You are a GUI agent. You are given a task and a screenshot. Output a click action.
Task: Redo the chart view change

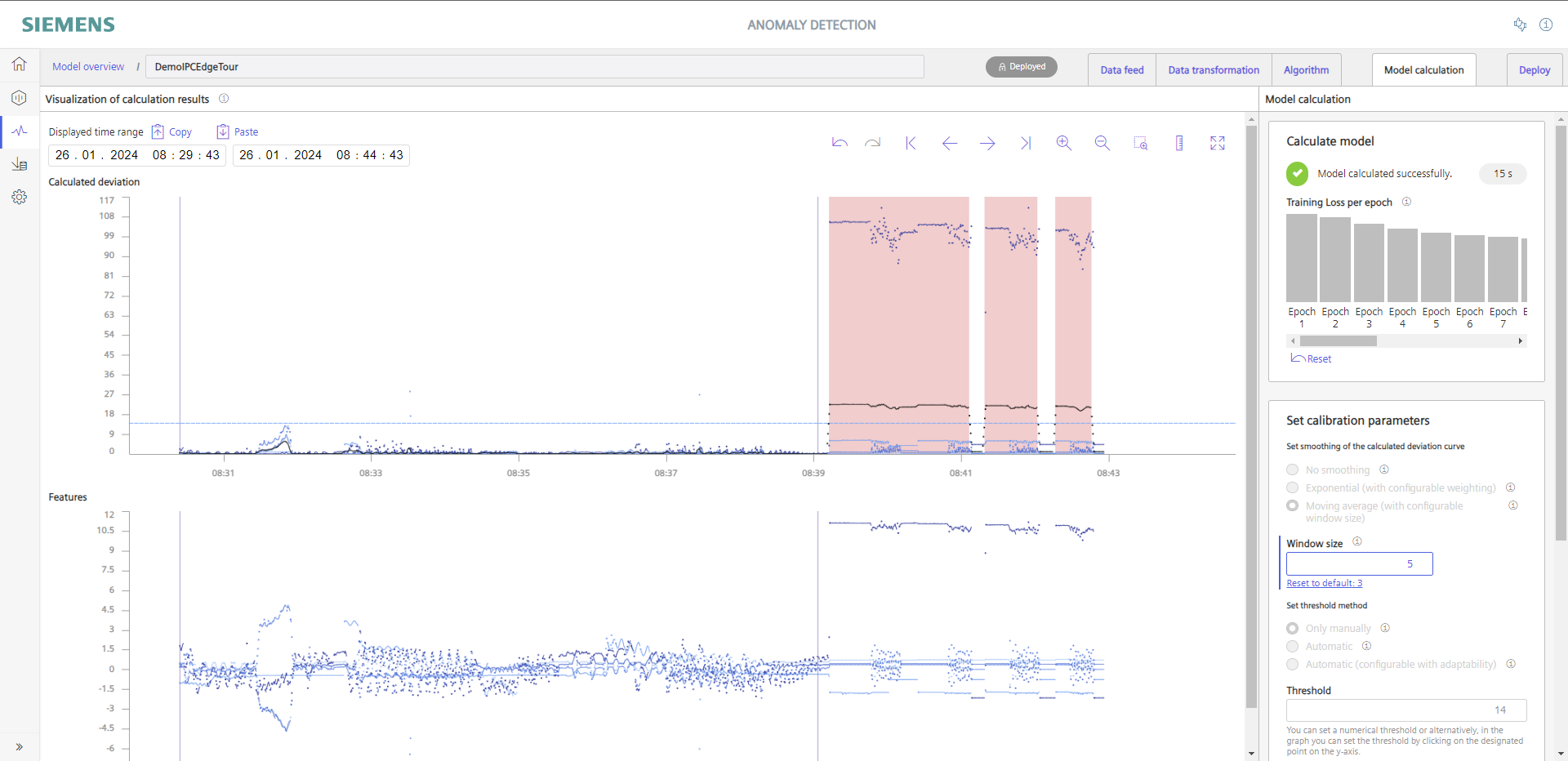[x=873, y=143]
